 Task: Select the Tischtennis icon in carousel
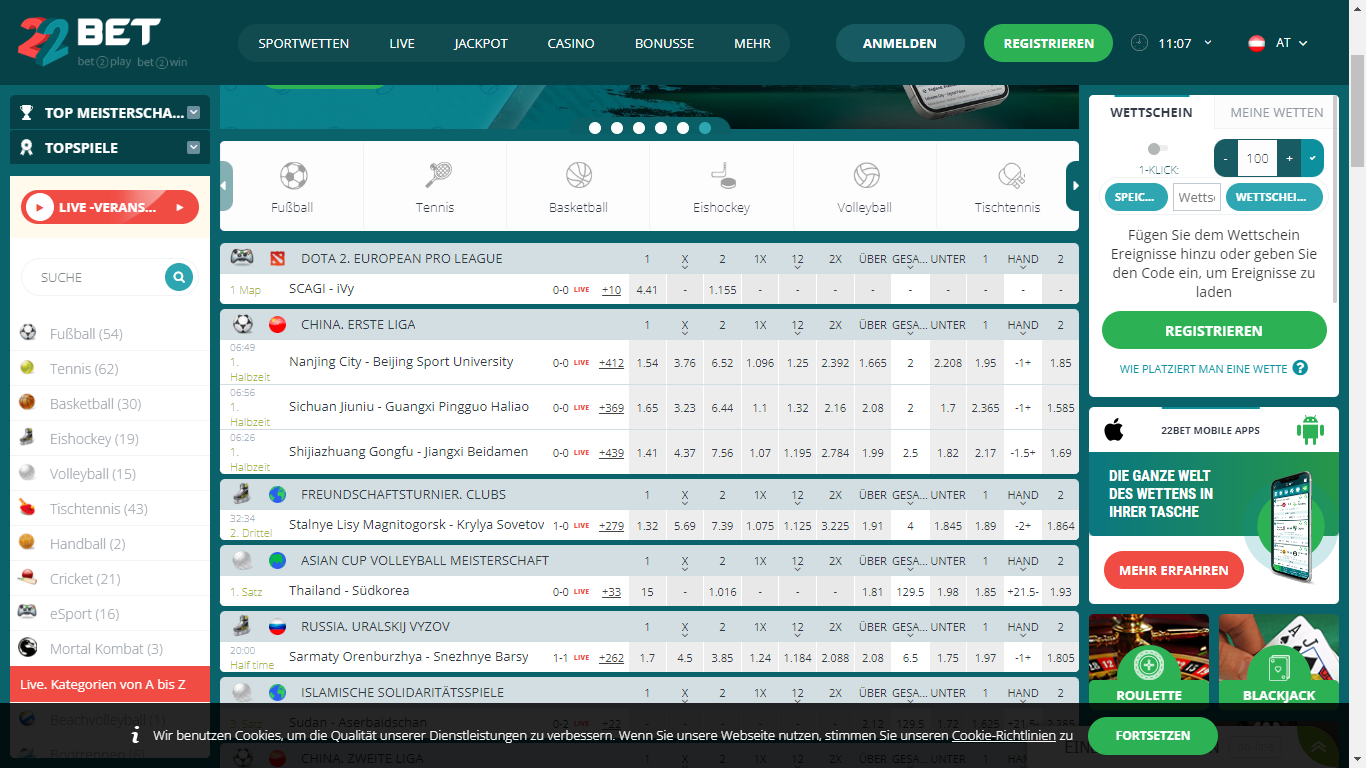pos(1010,176)
